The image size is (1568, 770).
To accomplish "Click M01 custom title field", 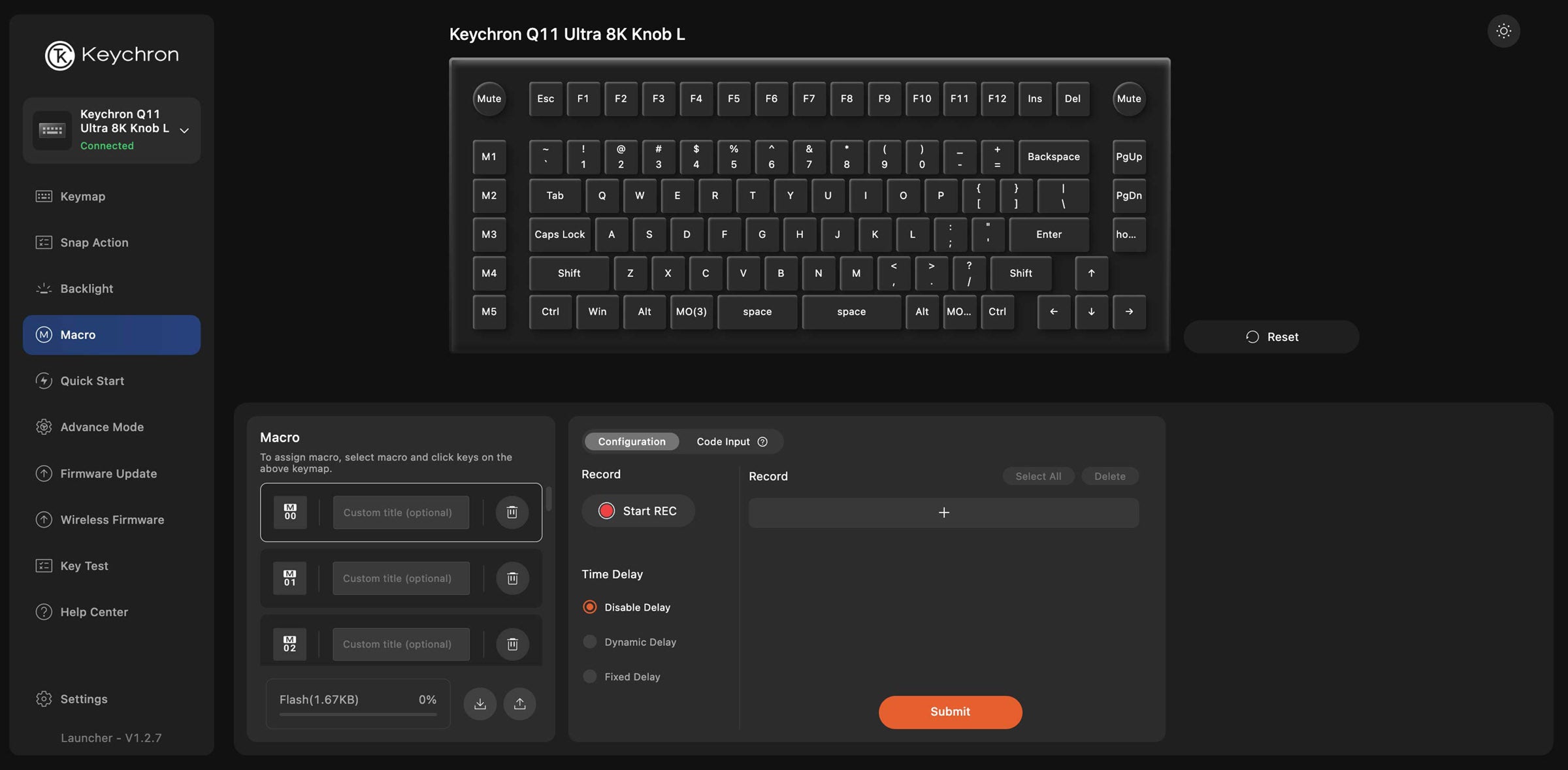I will click(400, 578).
